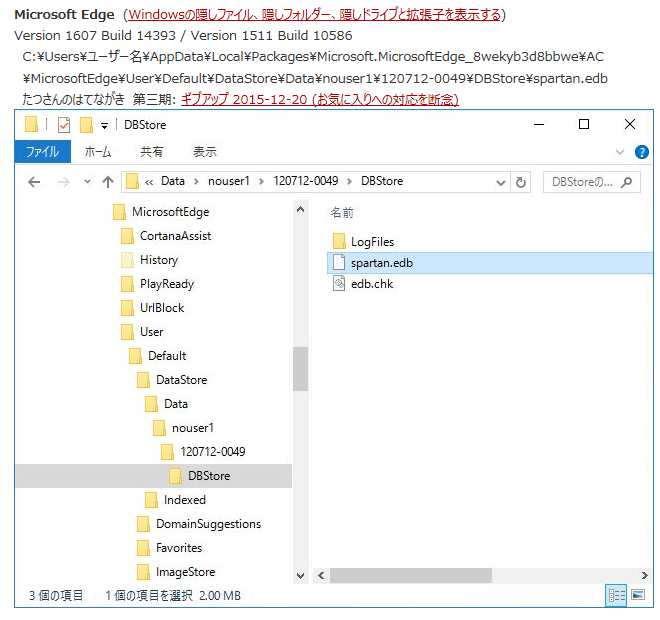Open the chevron after Data breadcrumb
Screen dimensions: 660x620
click(196, 181)
